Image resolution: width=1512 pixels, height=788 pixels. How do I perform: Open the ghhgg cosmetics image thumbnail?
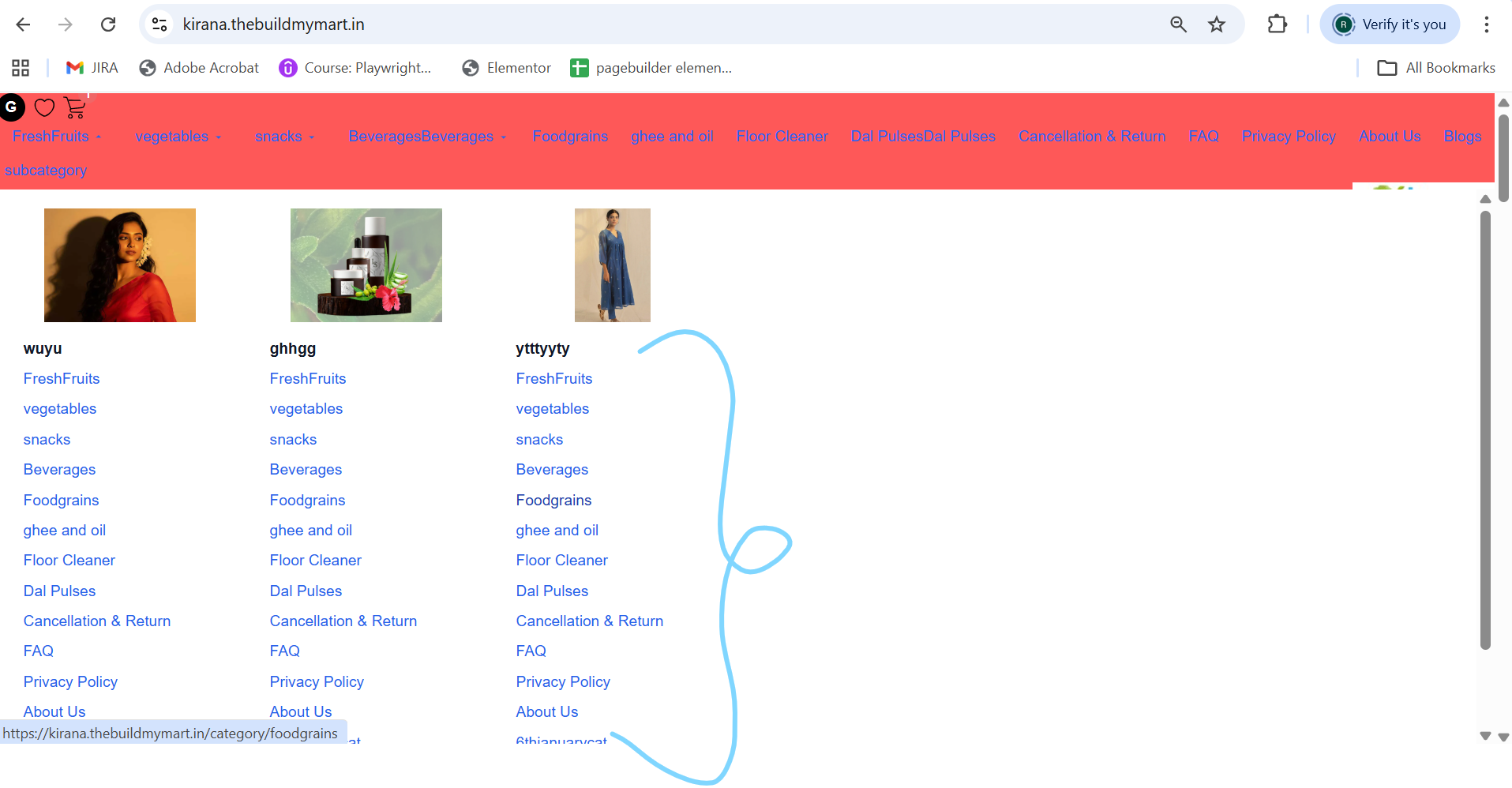(366, 265)
